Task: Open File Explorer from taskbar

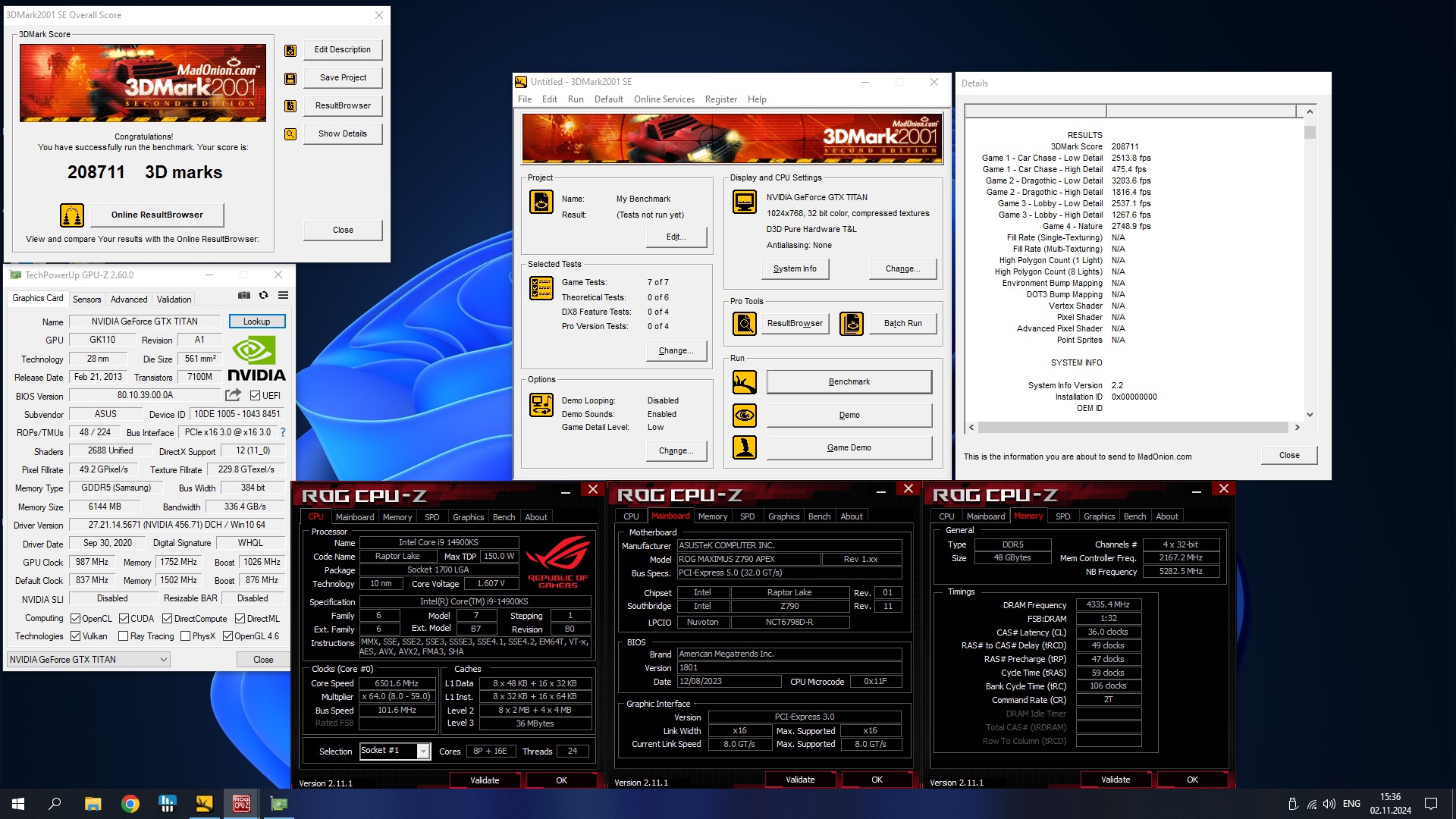Action: pyautogui.click(x=93, y=804)
